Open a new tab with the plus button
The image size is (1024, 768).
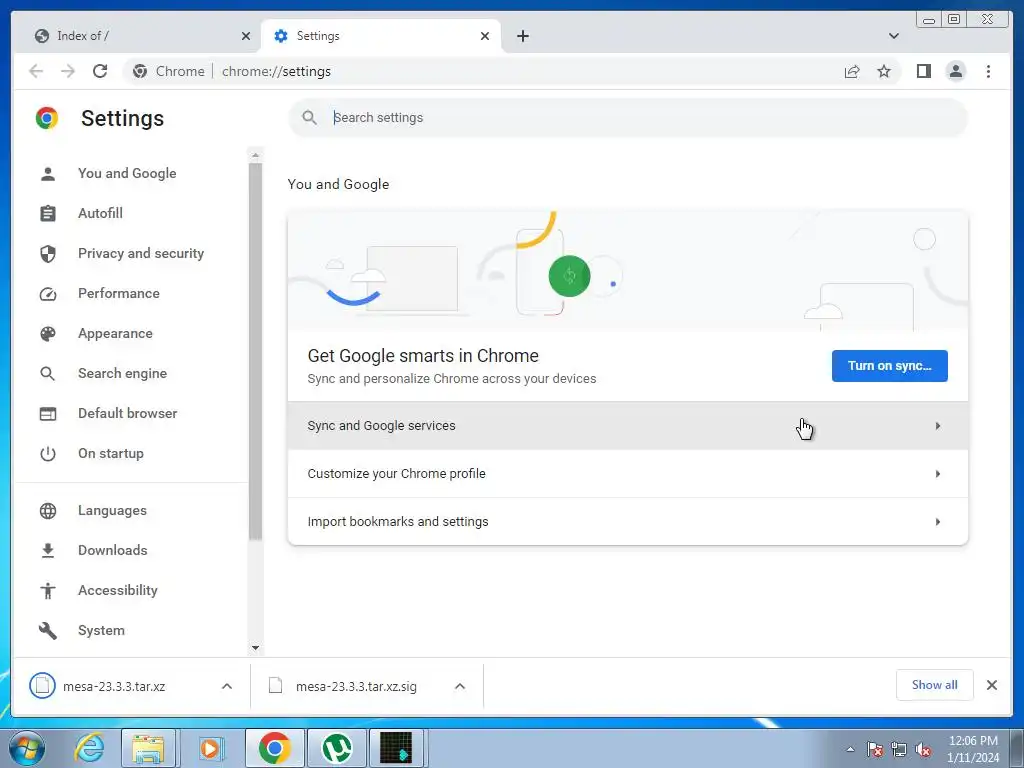(x=522, y=36)
